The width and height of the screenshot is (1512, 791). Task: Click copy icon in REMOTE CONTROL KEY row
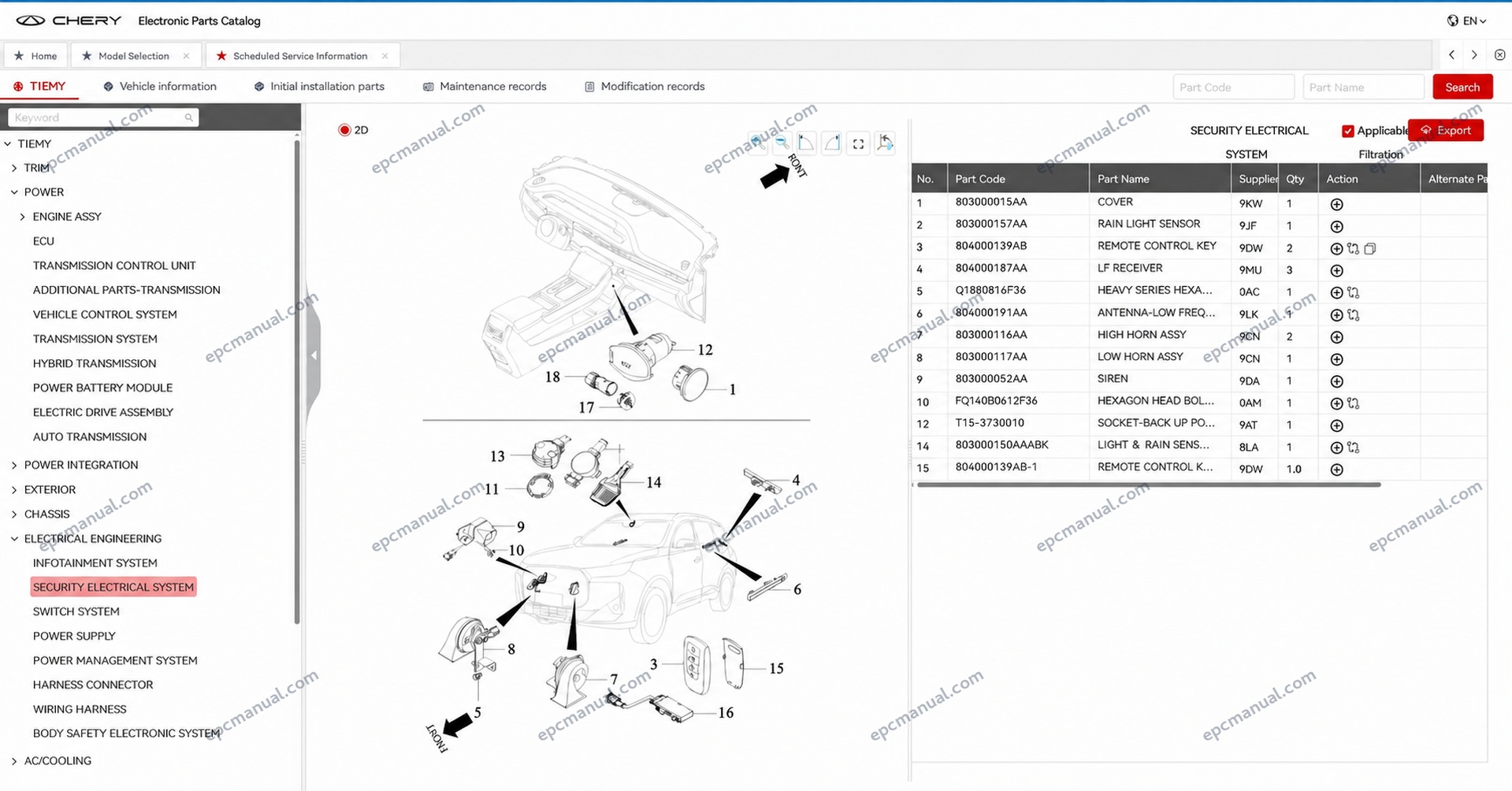tap(1370, 248)
